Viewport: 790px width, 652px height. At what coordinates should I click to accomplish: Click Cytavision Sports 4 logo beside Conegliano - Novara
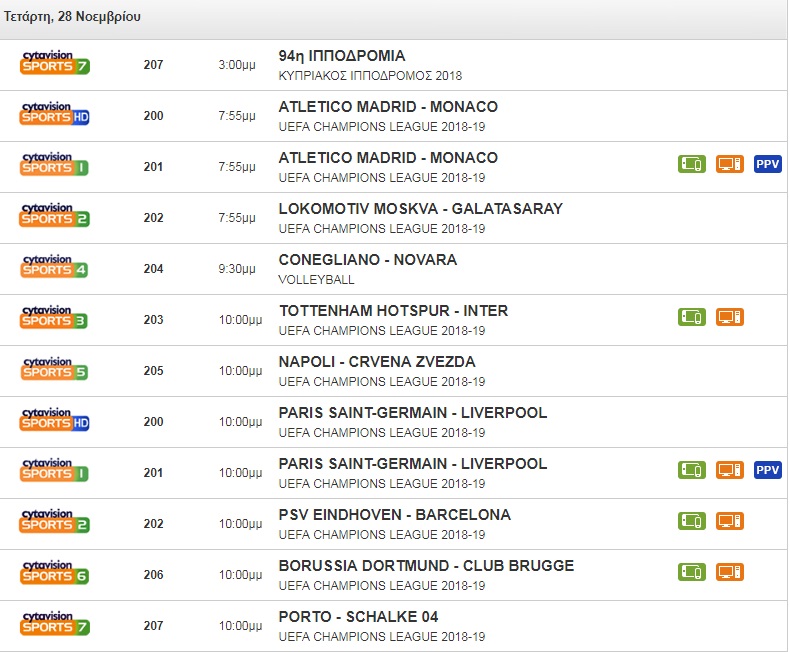[55, 267]
